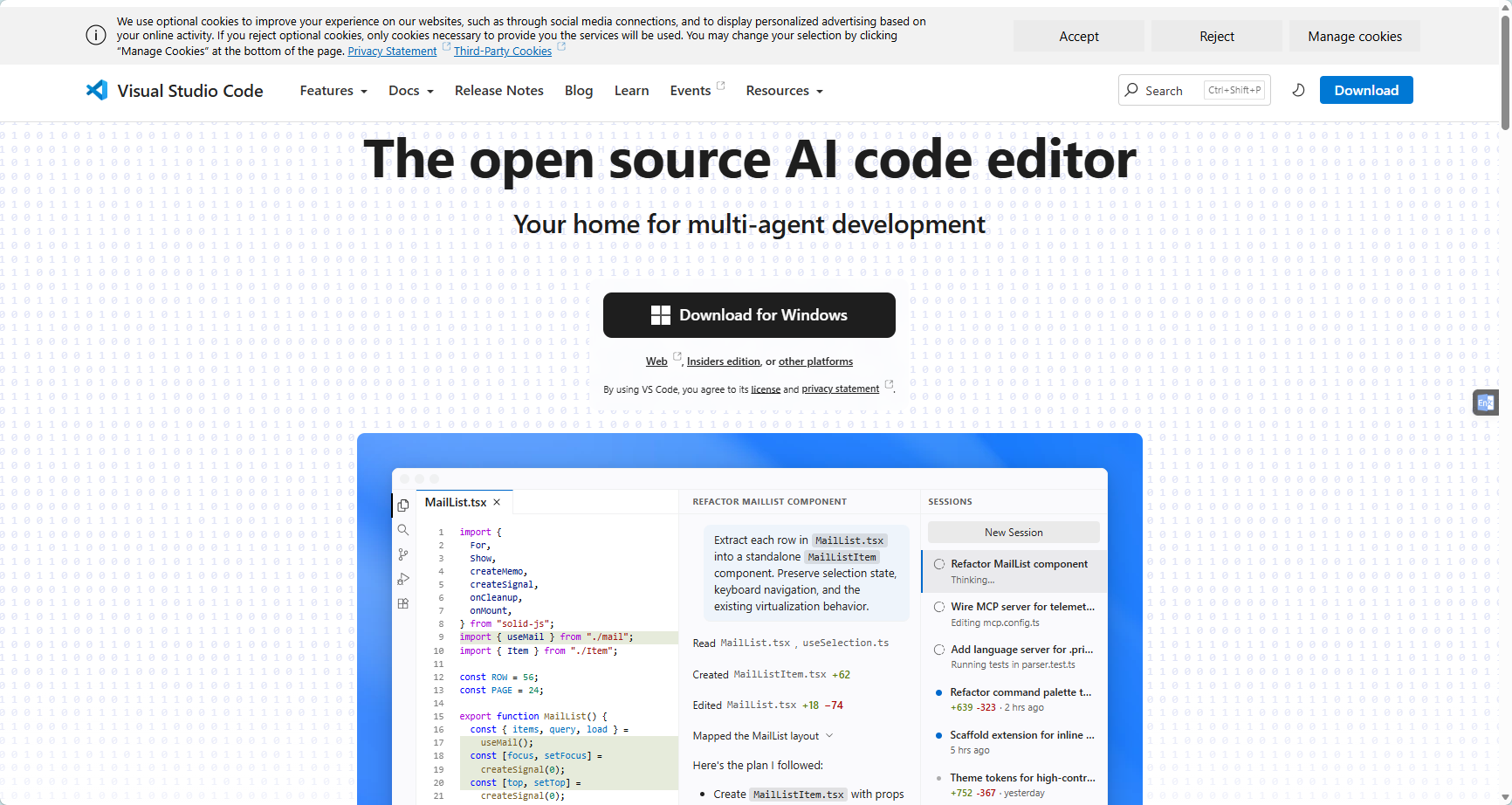Open the license link
The image size is (1512, 805).
pos(766,389)
